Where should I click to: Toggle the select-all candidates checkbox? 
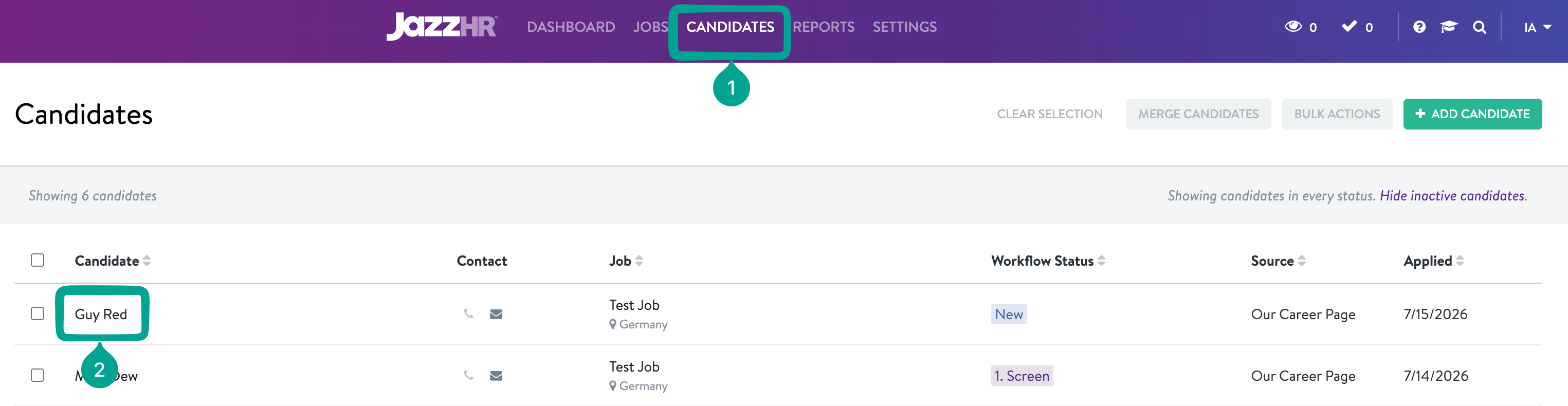click(x=38, y=260)
